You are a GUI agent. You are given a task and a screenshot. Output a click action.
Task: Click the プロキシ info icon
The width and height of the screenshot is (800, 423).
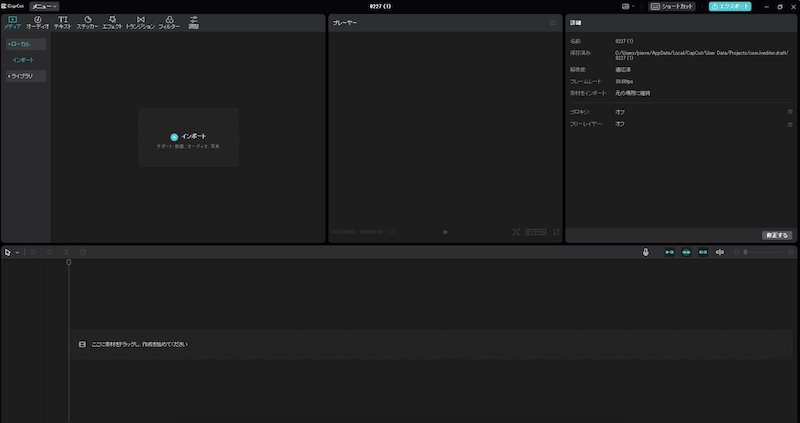pyautogui.click(x=790, y=112)
